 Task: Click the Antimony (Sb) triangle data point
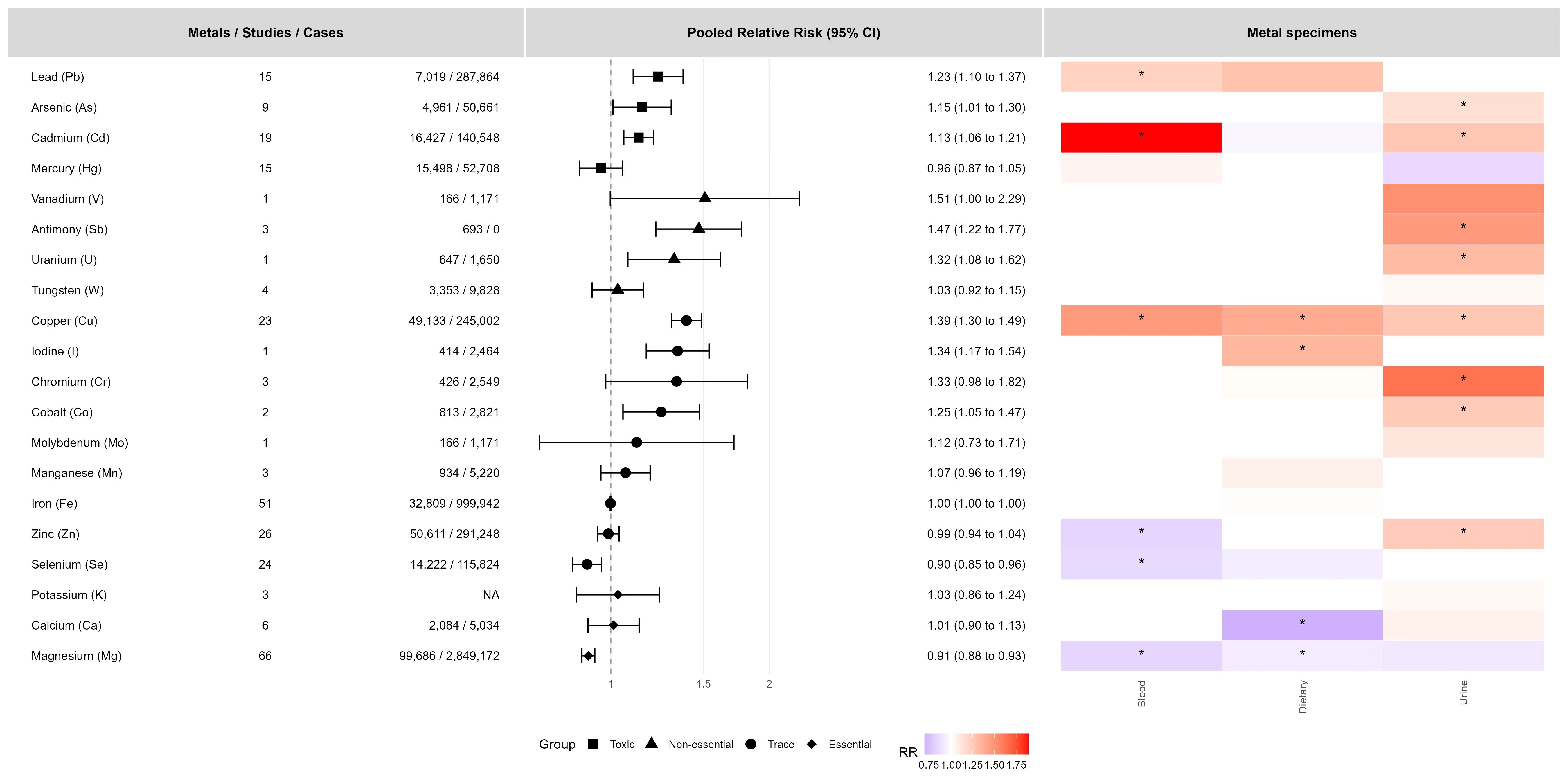[x=699, y=228]
